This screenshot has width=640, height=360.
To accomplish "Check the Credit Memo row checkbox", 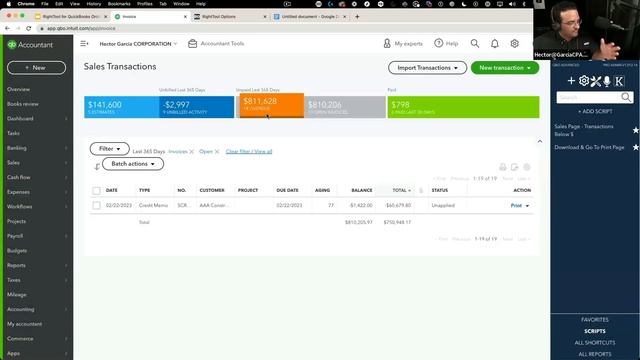I will click(x=96, y=205).
